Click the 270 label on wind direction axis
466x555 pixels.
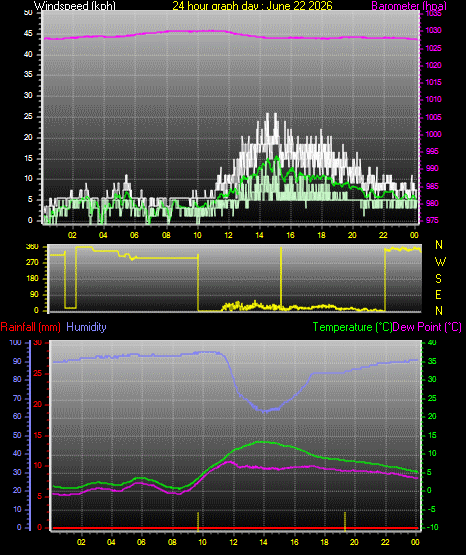tap(32, 263)
